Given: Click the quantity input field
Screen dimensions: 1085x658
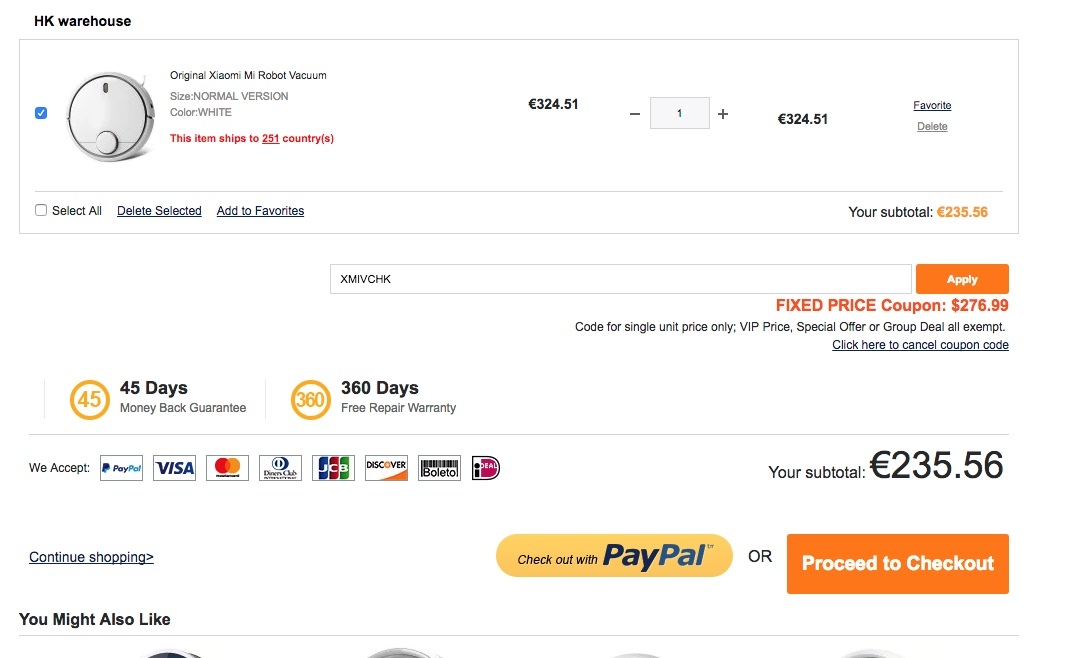Looking at the screenshot, I should (680, 113).
